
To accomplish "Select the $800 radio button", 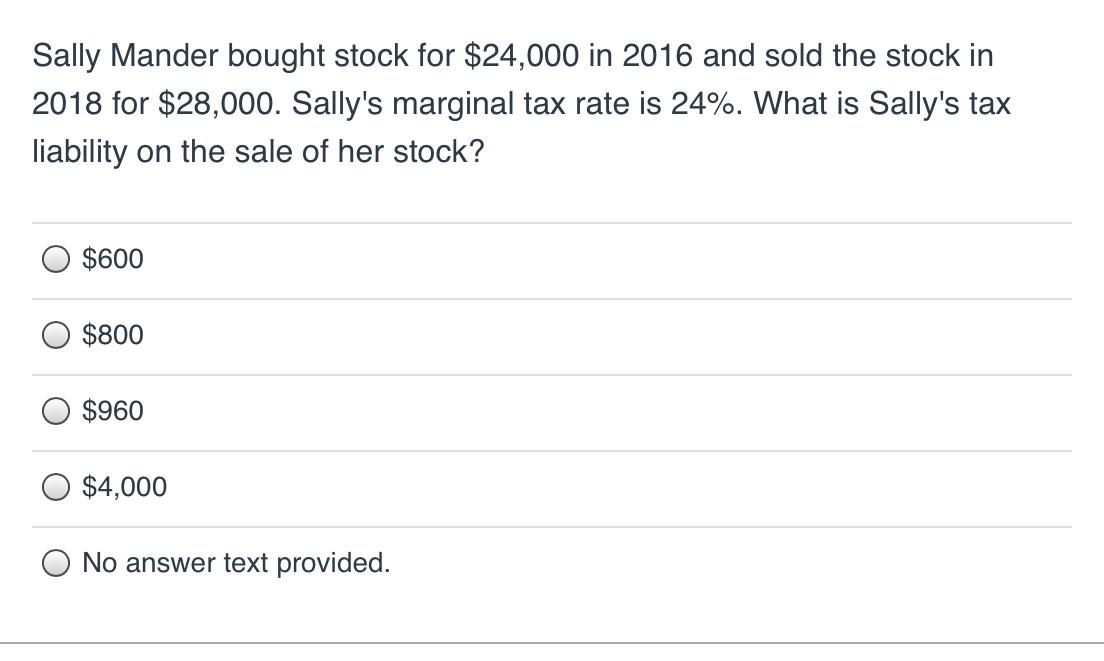I will [56, 335].
